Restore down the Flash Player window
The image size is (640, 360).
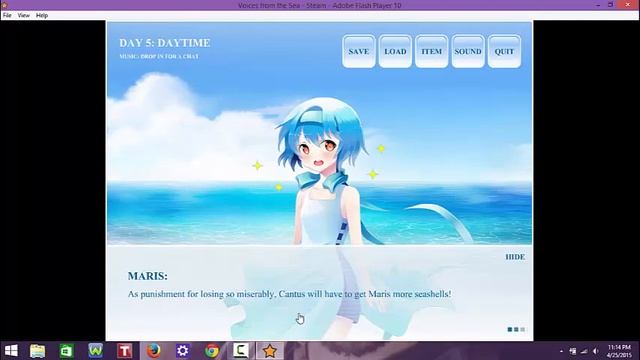(611, 5)
